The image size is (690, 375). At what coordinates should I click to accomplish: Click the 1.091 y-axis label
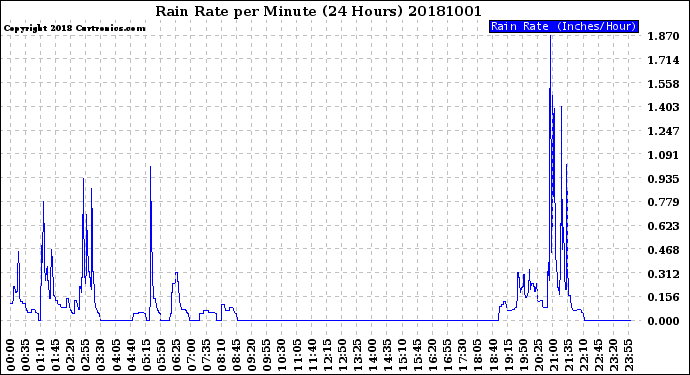[x=664, y=155]
